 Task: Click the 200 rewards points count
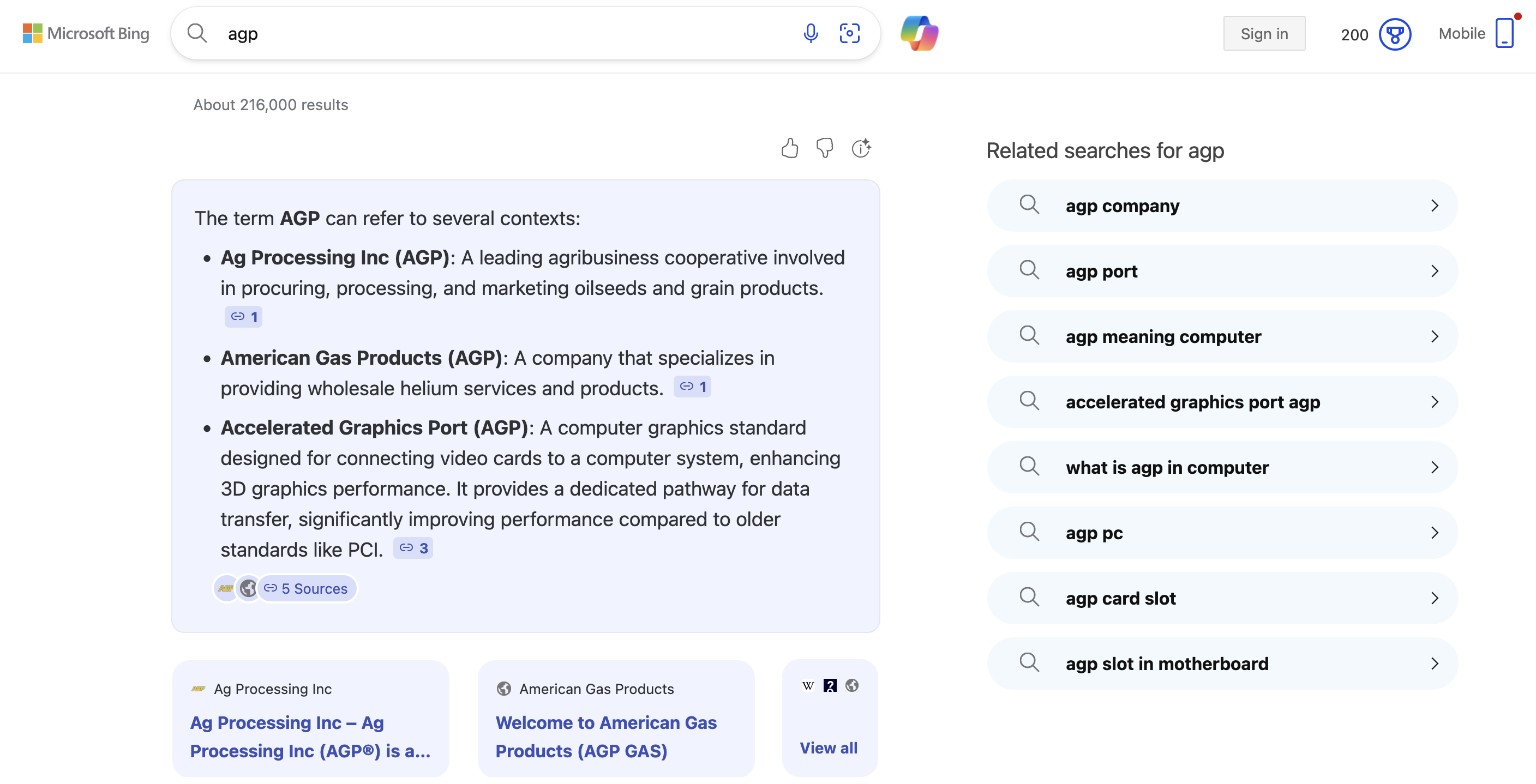1354,34
